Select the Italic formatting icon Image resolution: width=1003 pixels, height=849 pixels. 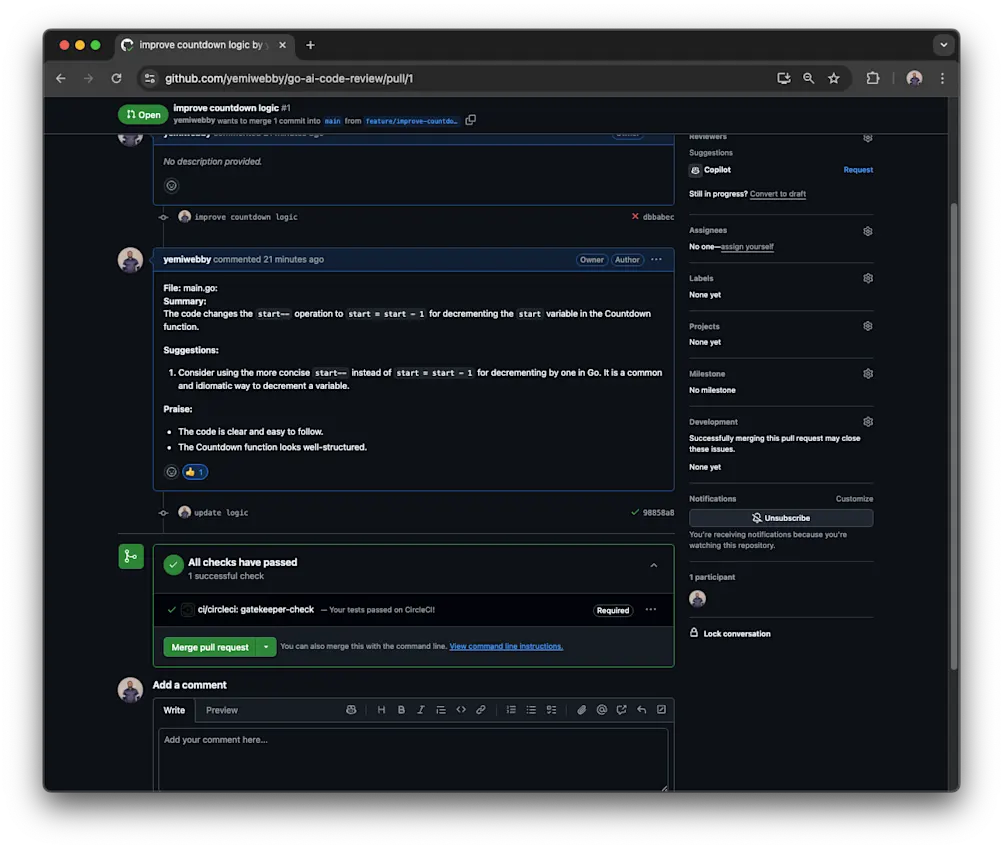pos(421,709)
